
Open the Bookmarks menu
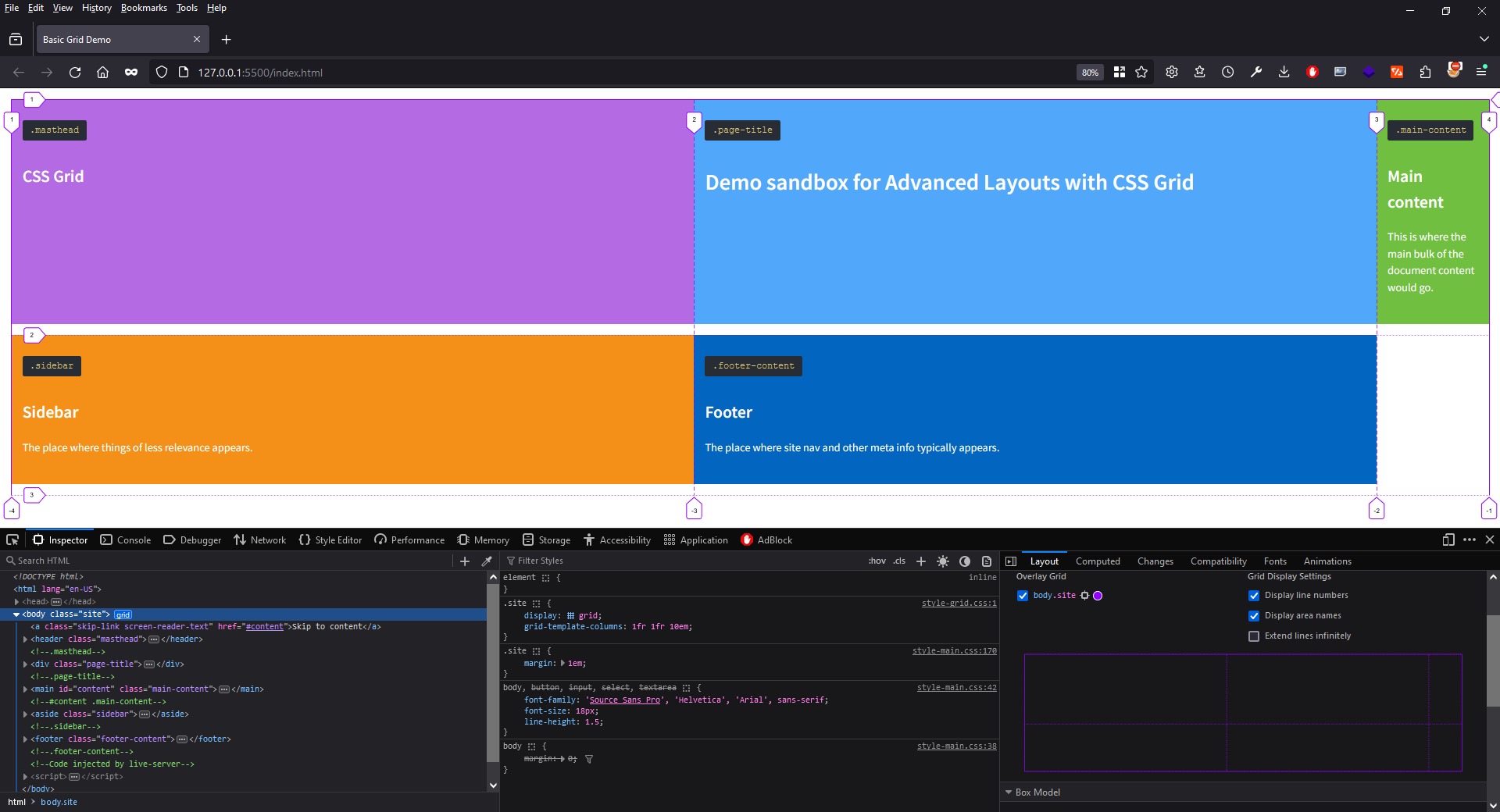pos(144,8)
